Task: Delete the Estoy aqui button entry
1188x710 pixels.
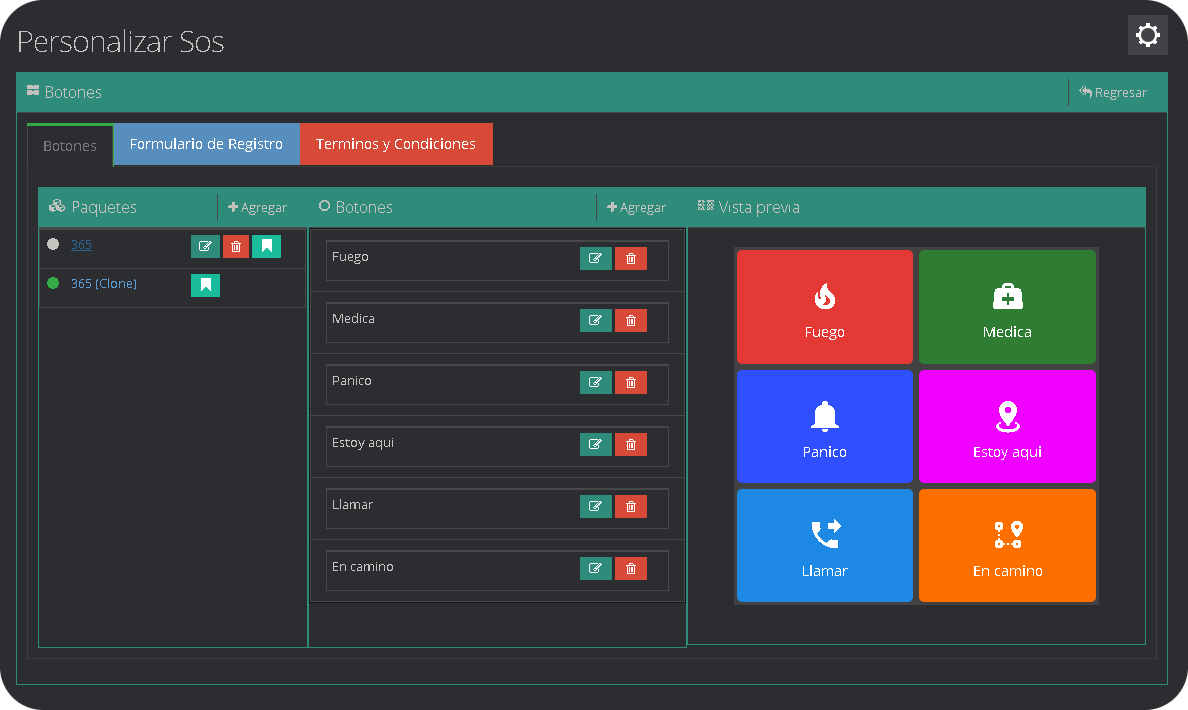Action: point(630,445)
